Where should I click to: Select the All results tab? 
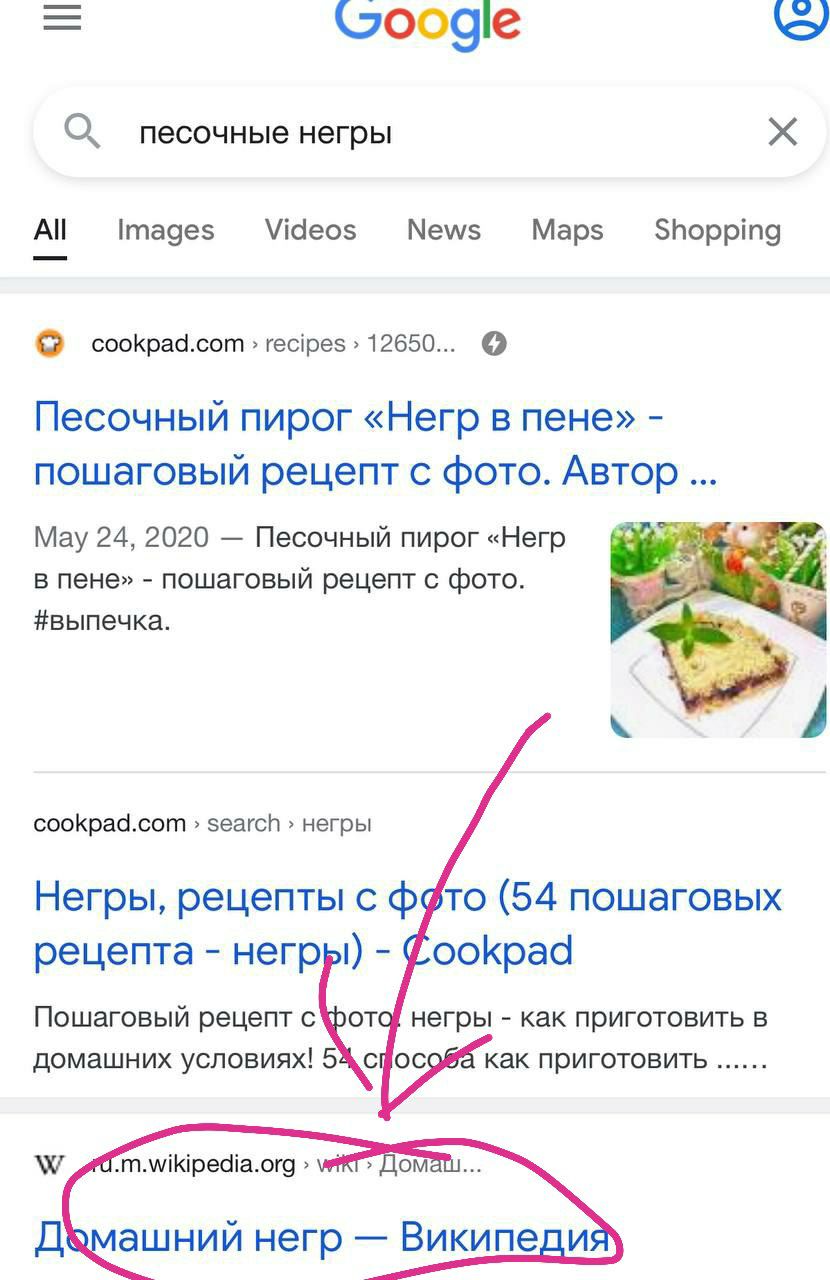(50, 230)
